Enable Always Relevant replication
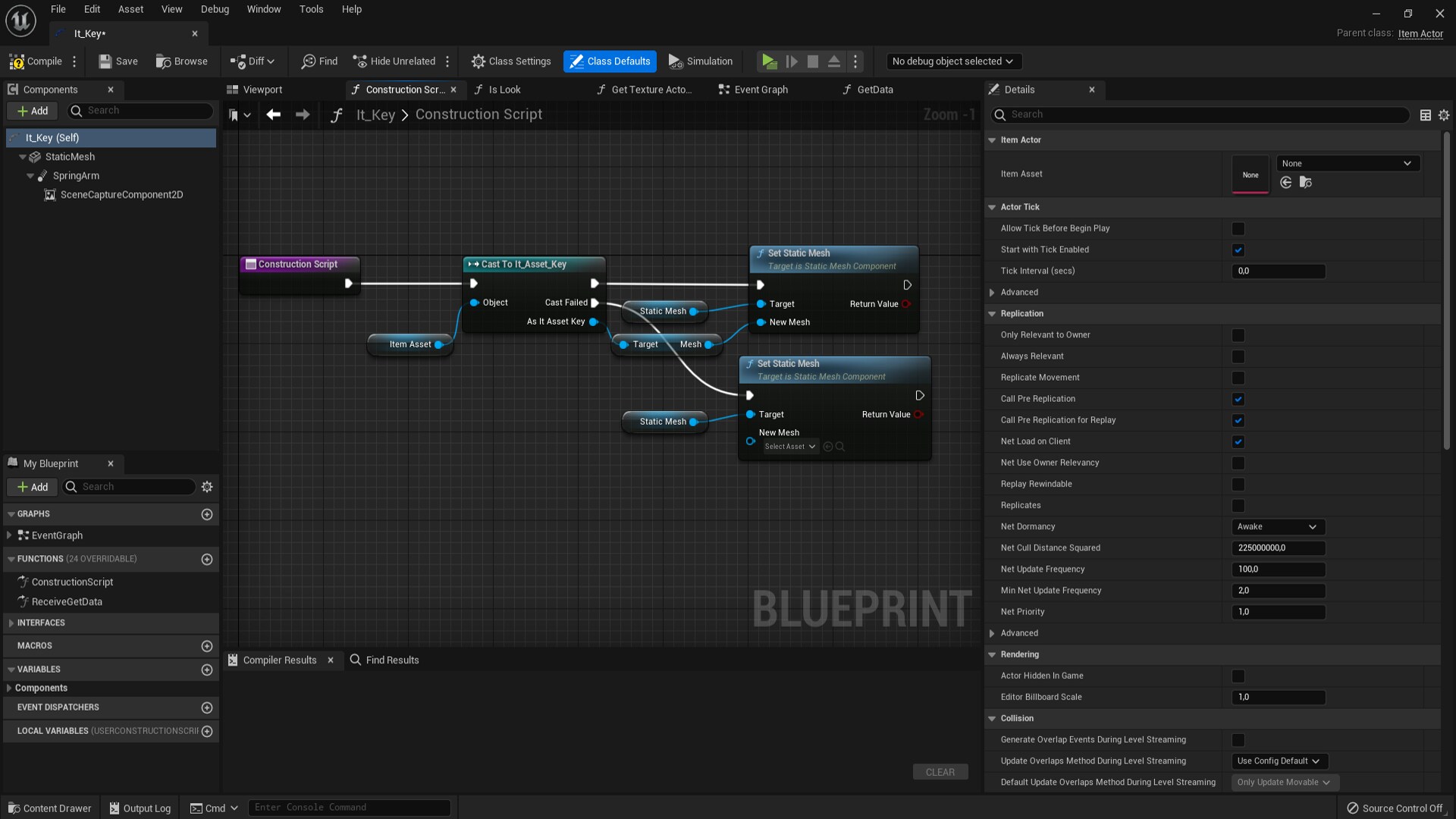This screenshot has height=819, width=1456. point(1238,356)
